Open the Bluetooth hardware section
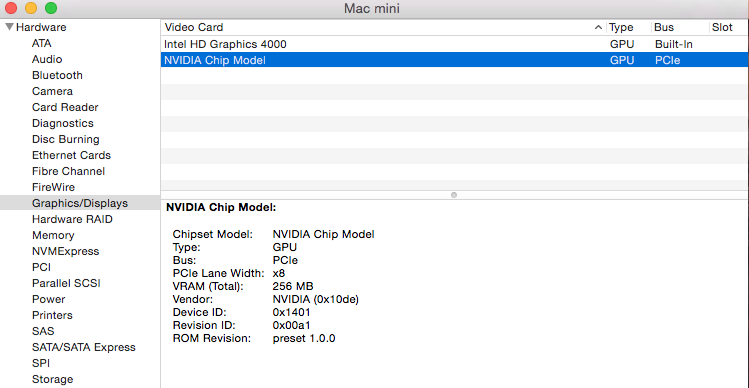 (57, 75)
